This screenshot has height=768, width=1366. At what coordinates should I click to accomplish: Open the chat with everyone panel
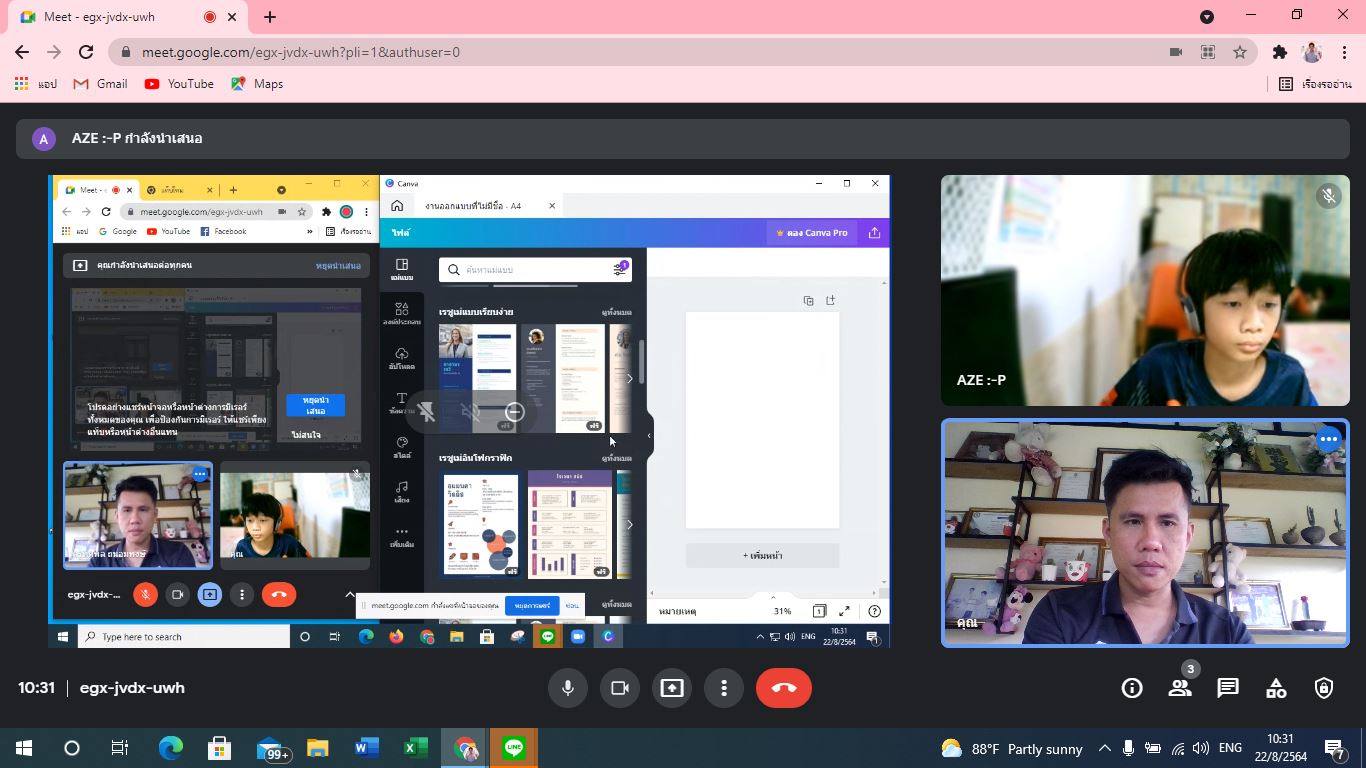pyautogui.click(x=1228, y=688)
